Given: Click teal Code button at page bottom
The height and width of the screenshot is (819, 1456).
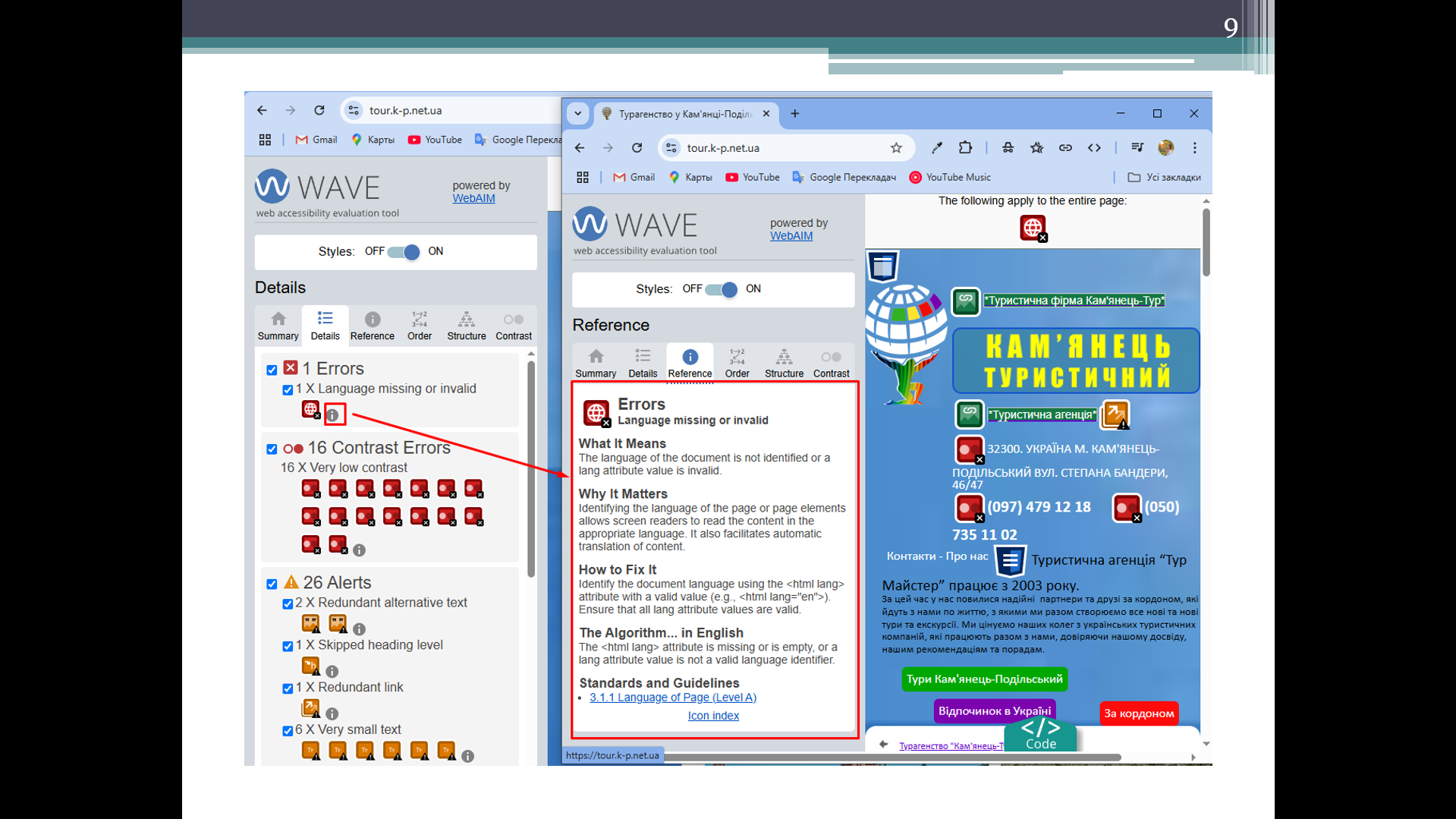Looking at the screenshot, I should coord(1040,735).
